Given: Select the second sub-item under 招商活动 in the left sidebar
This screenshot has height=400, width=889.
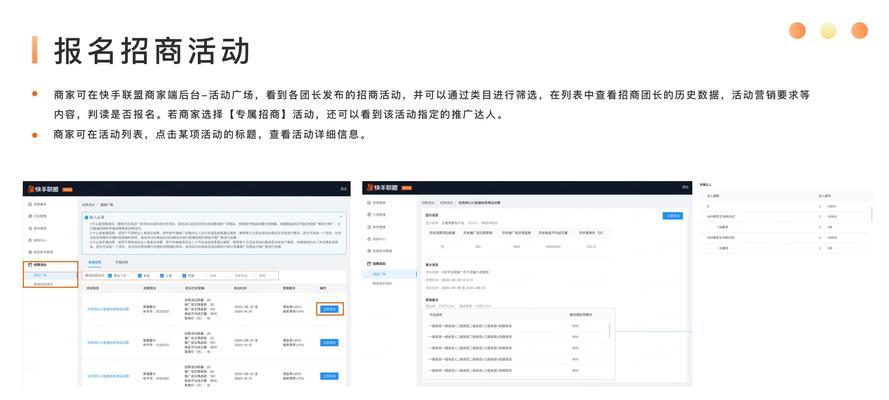Looking at the screenshot, I should (43, 284).
